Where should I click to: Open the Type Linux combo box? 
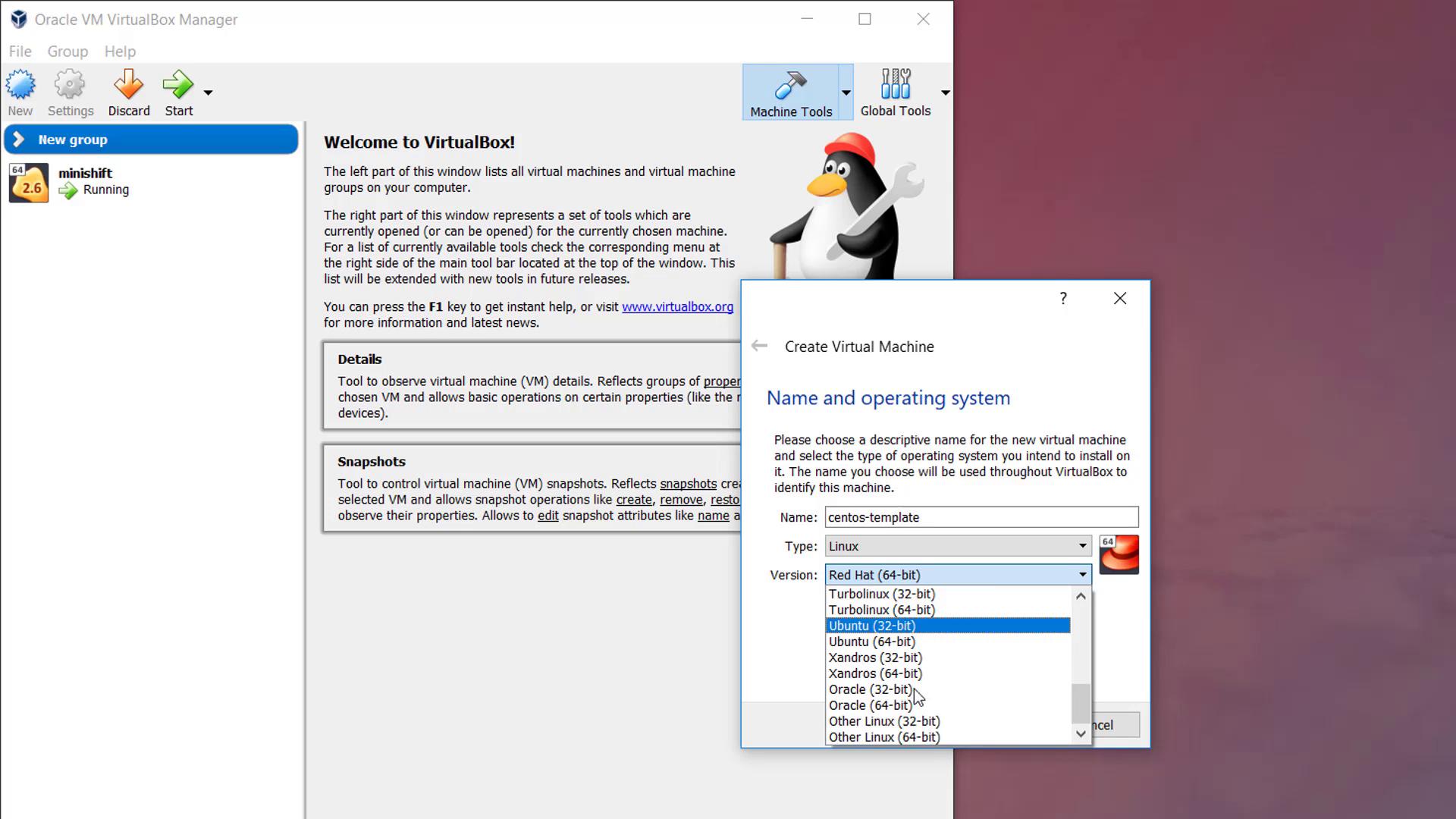pyautogui.click(x=958, y=546)
